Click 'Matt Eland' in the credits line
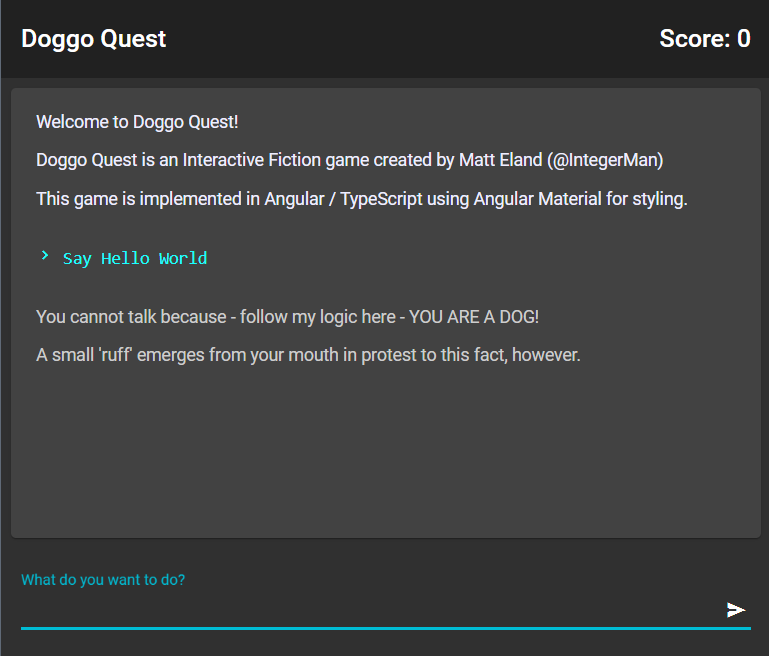The image size is (769, 656). tap(501, 160)
